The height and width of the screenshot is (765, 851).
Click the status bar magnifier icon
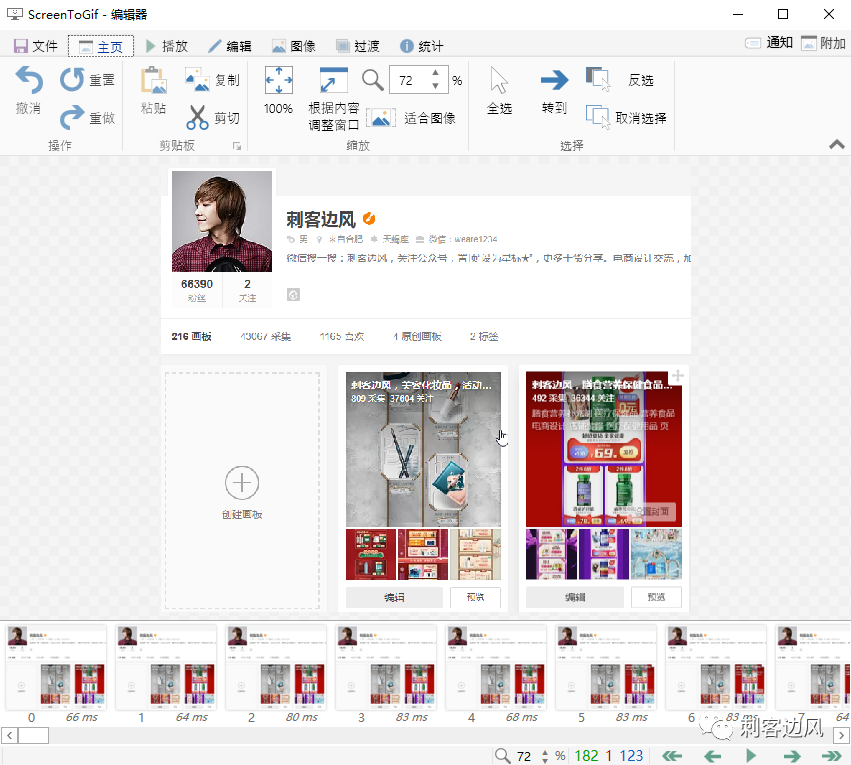click(503, 756)
